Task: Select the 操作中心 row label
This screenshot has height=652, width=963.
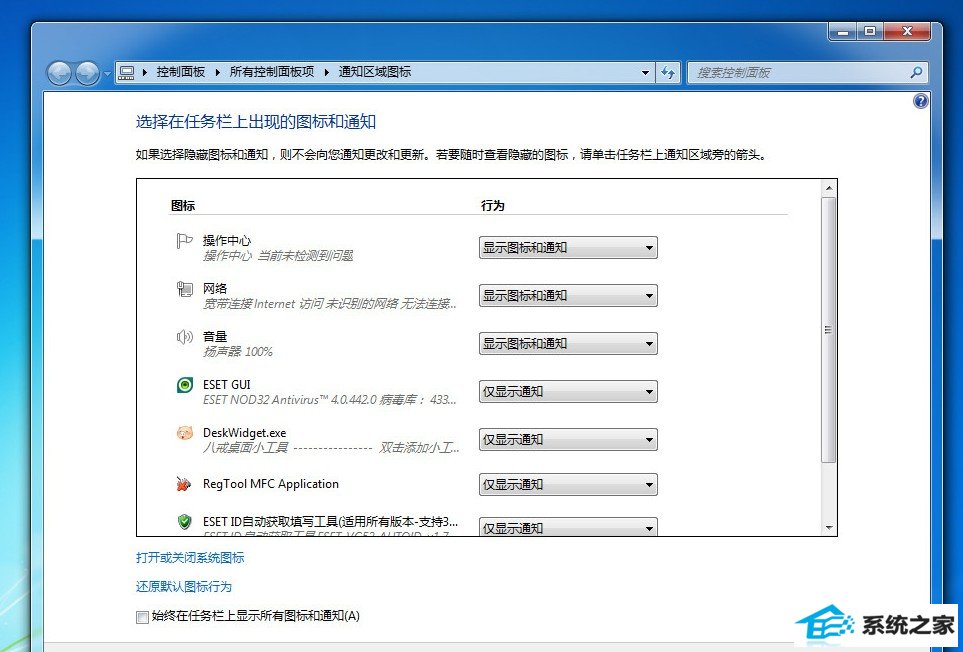Action: (x=227, y=240)
